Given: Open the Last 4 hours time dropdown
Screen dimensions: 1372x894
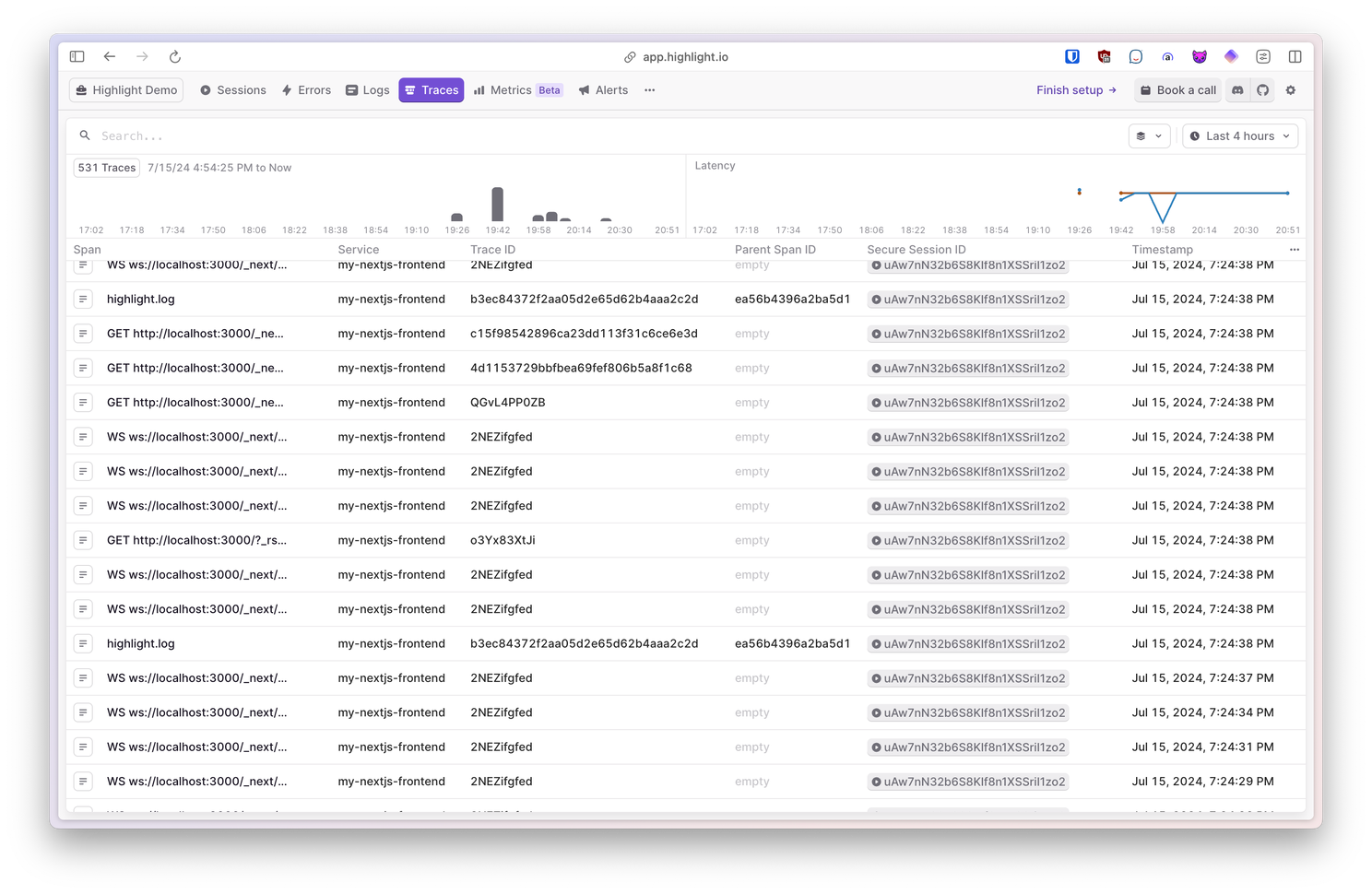Looking at the screenshot, I should pos(1240,135).
